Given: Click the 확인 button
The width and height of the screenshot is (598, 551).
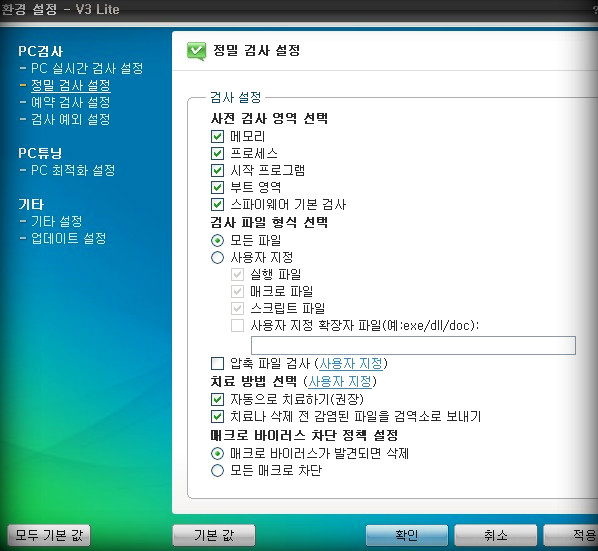Looking at the screenshot, I should [407, 535].
